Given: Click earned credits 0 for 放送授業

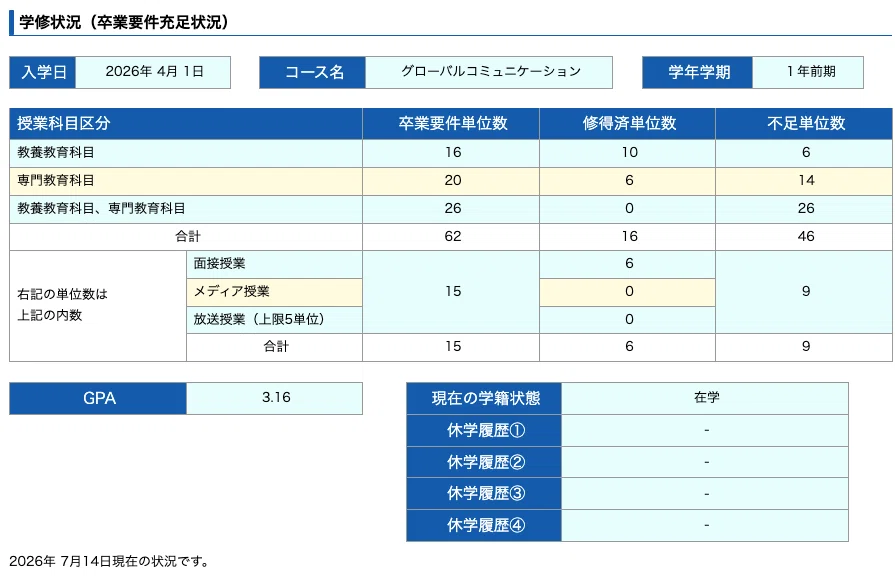Looking at the screenshot, I should 627,320.
